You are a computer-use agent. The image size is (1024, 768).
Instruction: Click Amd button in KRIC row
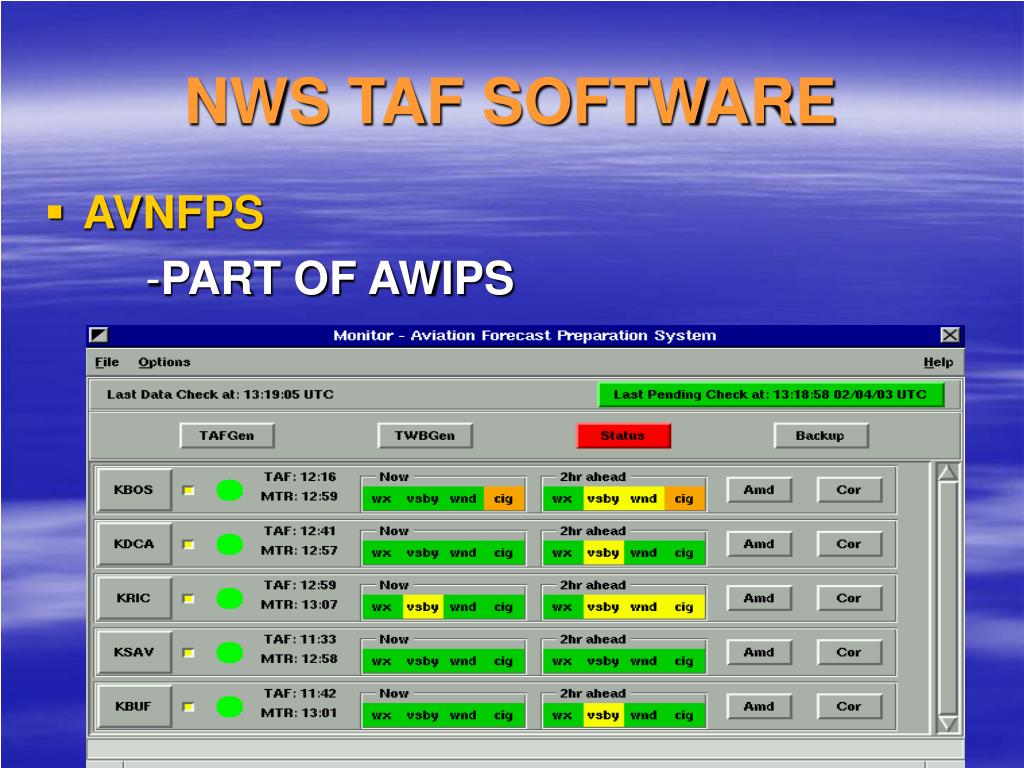pyautogui.click(x=759, y=598)
